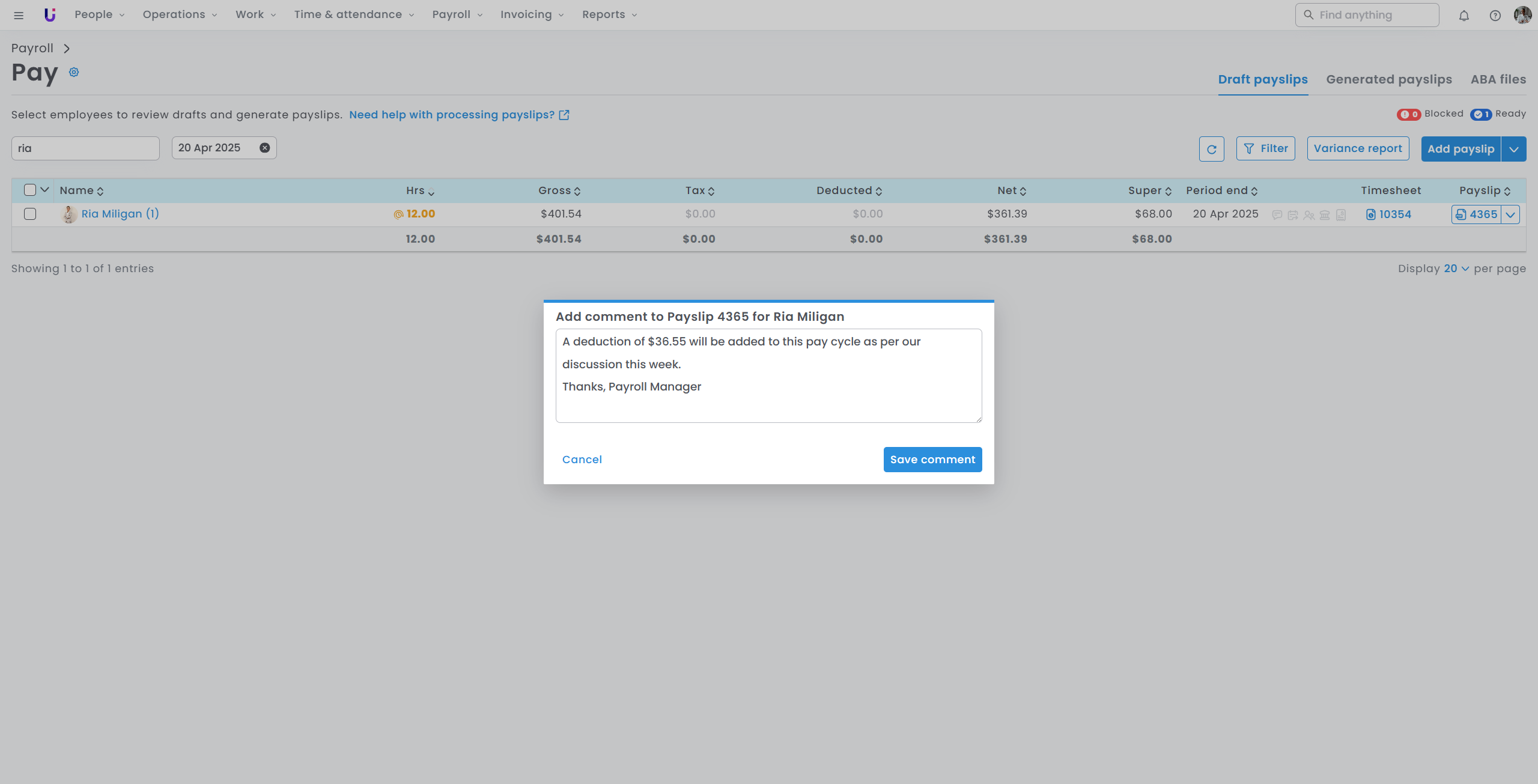
Task: Expand payslip 4365 actions dropdown
Action: pos(1510,214)
